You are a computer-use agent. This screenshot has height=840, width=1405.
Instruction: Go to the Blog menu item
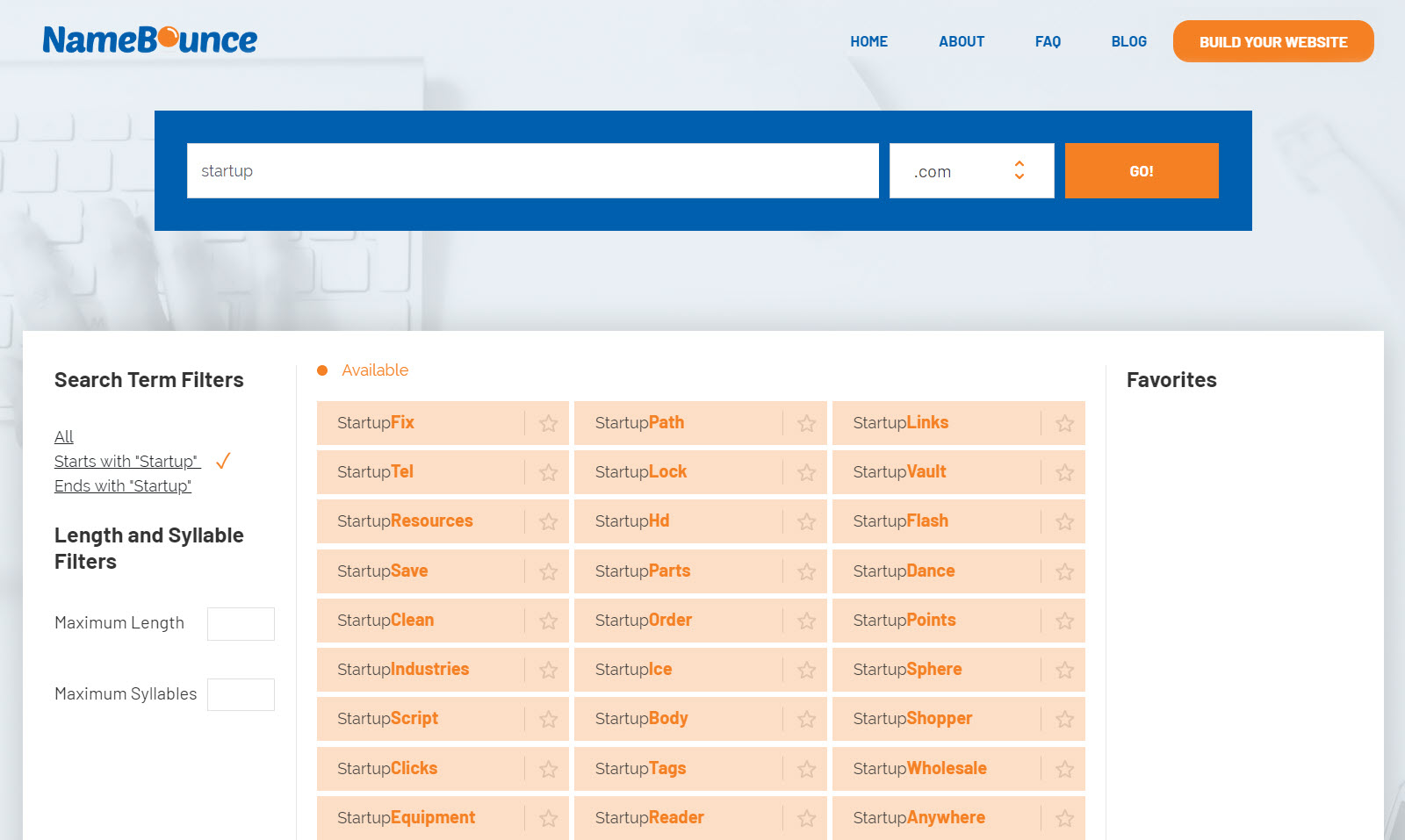(1128, 41)
